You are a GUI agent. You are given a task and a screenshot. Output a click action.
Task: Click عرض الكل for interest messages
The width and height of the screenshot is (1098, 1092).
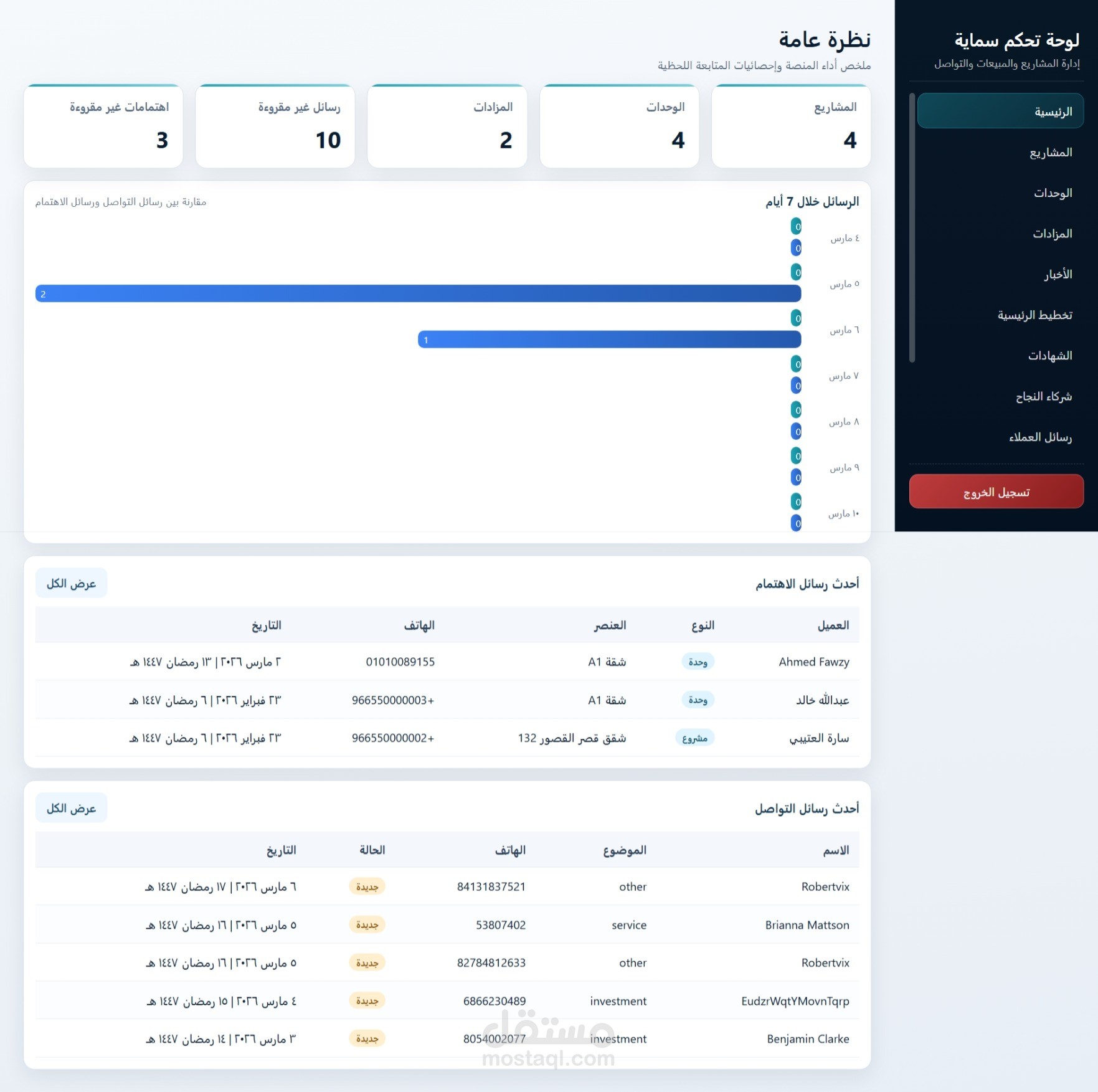tap(71, 583)
